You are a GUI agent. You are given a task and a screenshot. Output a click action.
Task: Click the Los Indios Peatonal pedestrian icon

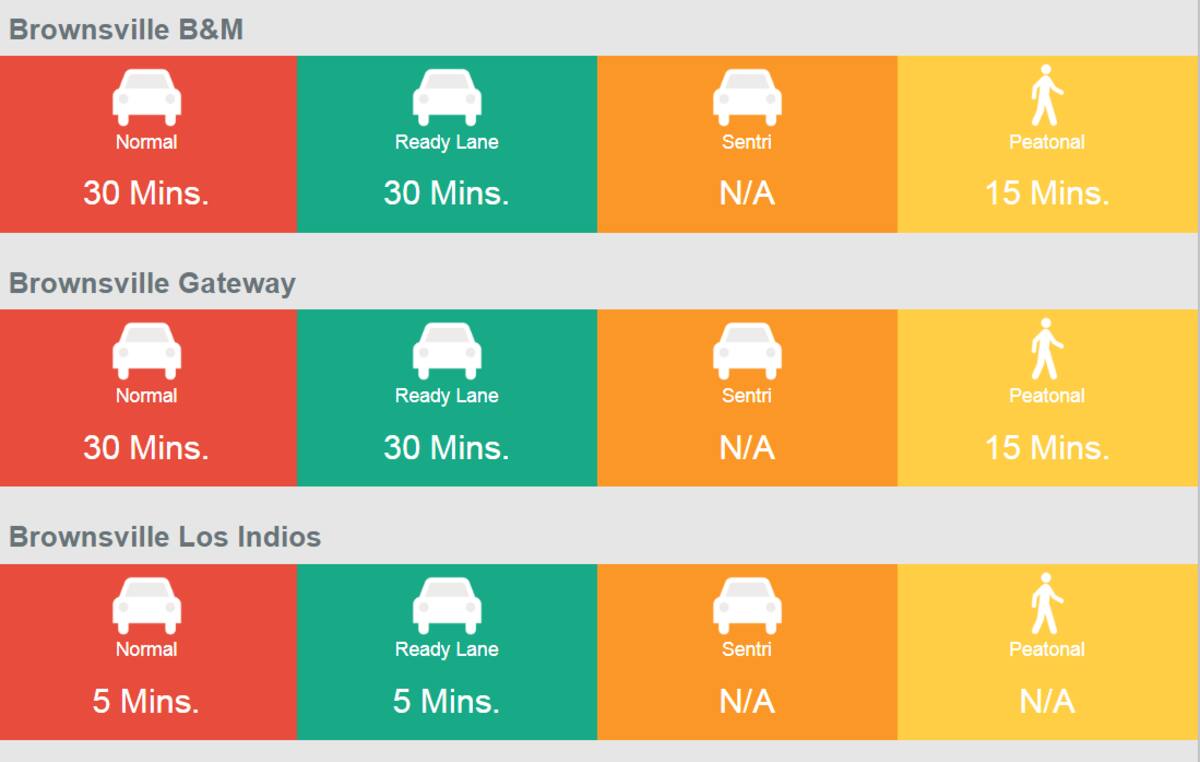click(1046, 604)
